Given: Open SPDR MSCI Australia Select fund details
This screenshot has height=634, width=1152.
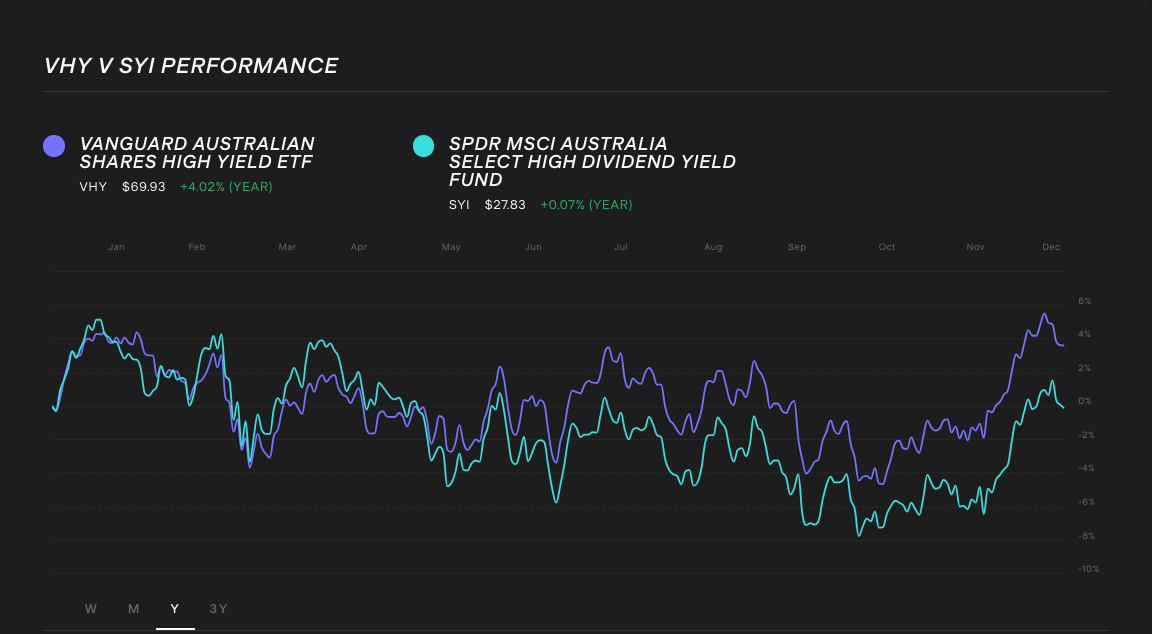Looking at the screenshot, I should [x=594, y=161].
